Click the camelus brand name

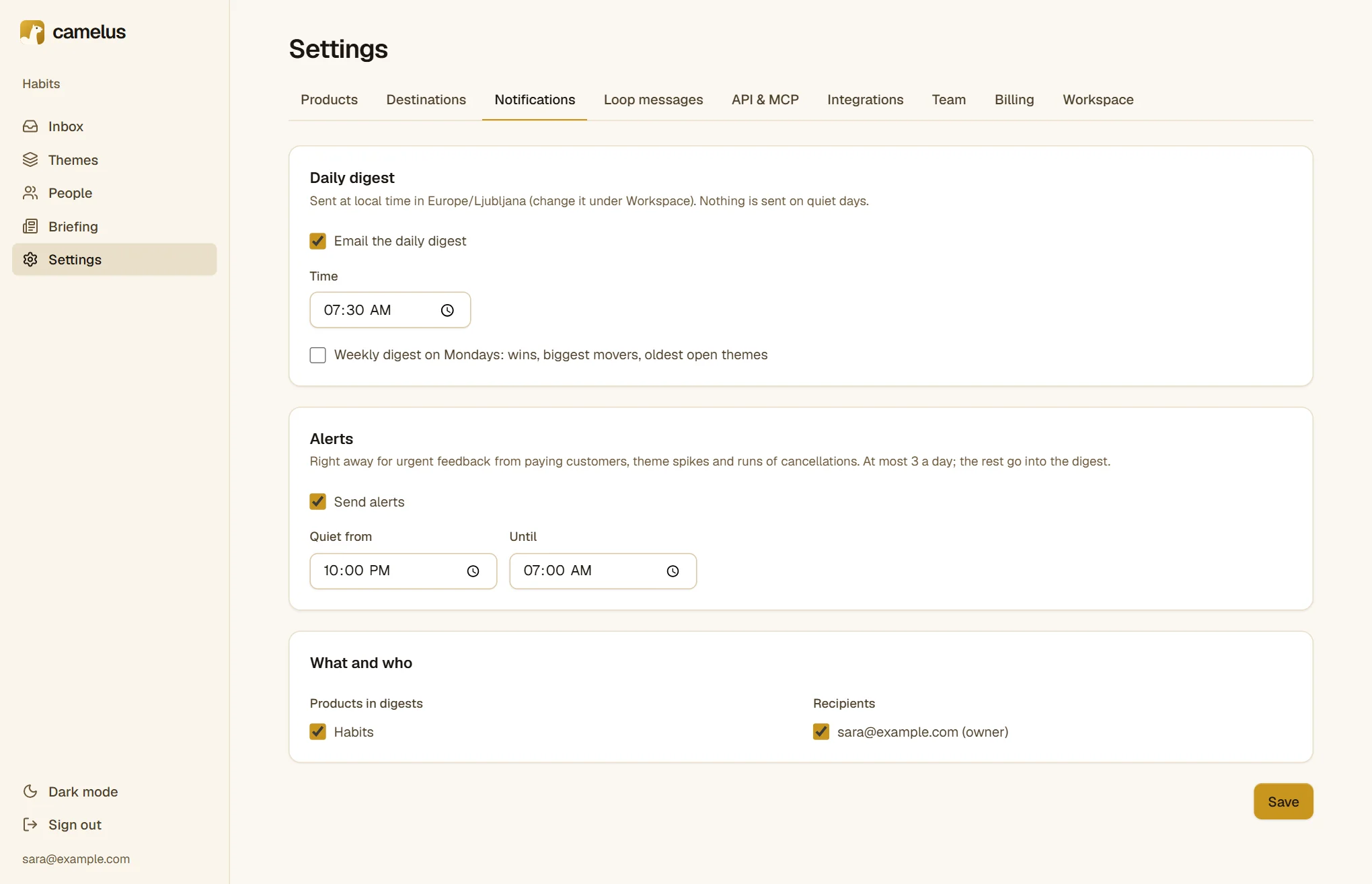tap(89, 32)
